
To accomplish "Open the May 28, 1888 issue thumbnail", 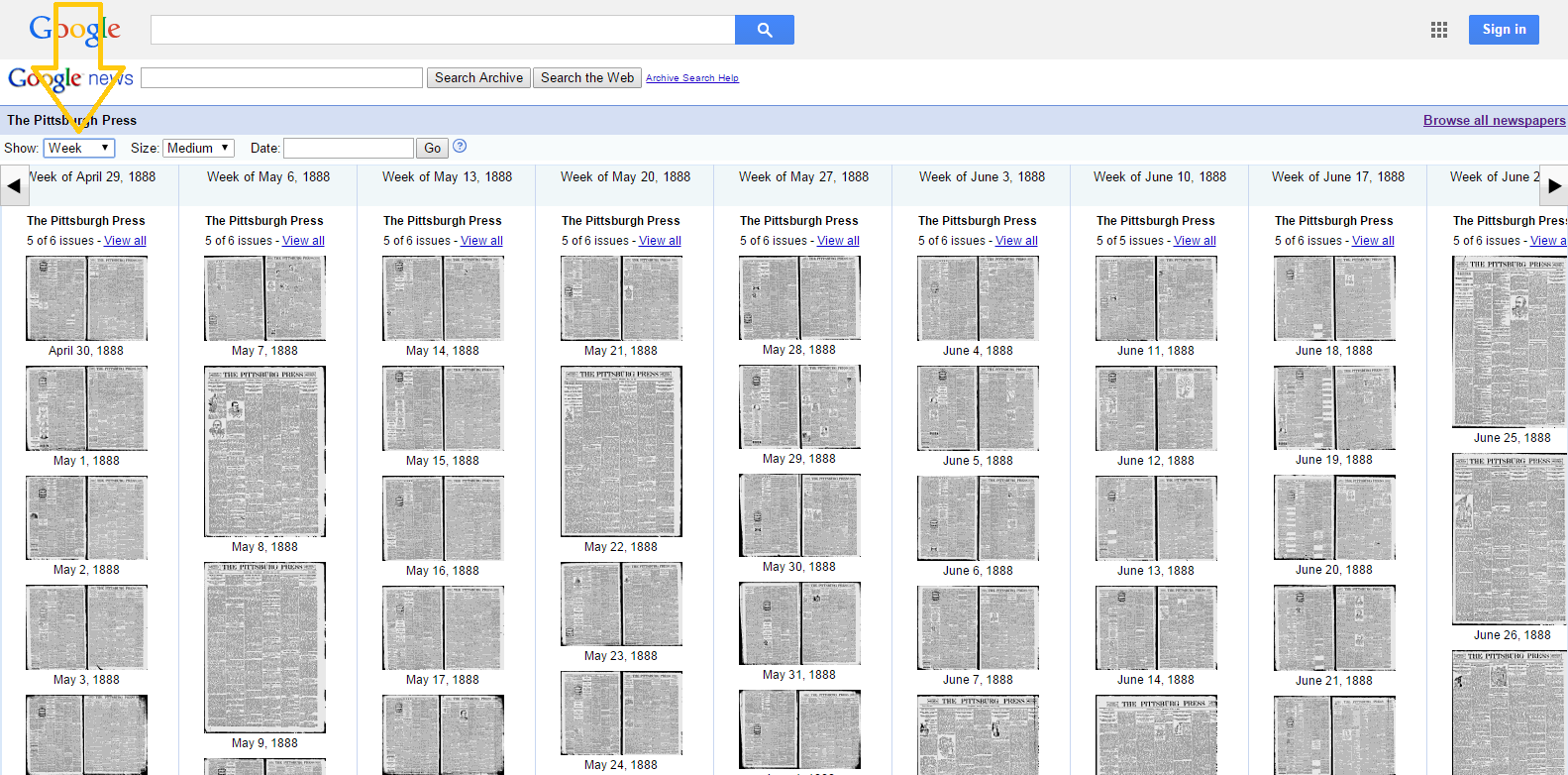I will [799, 297].
